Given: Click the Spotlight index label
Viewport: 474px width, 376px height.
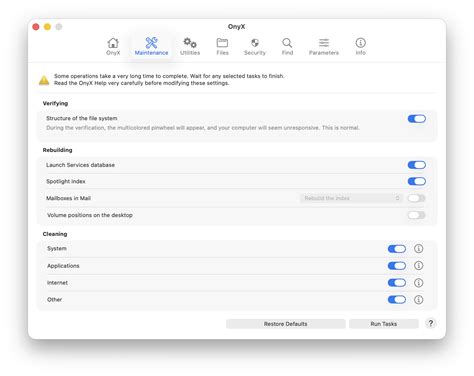Looking at the screenshot, I should tap(66, 181).
